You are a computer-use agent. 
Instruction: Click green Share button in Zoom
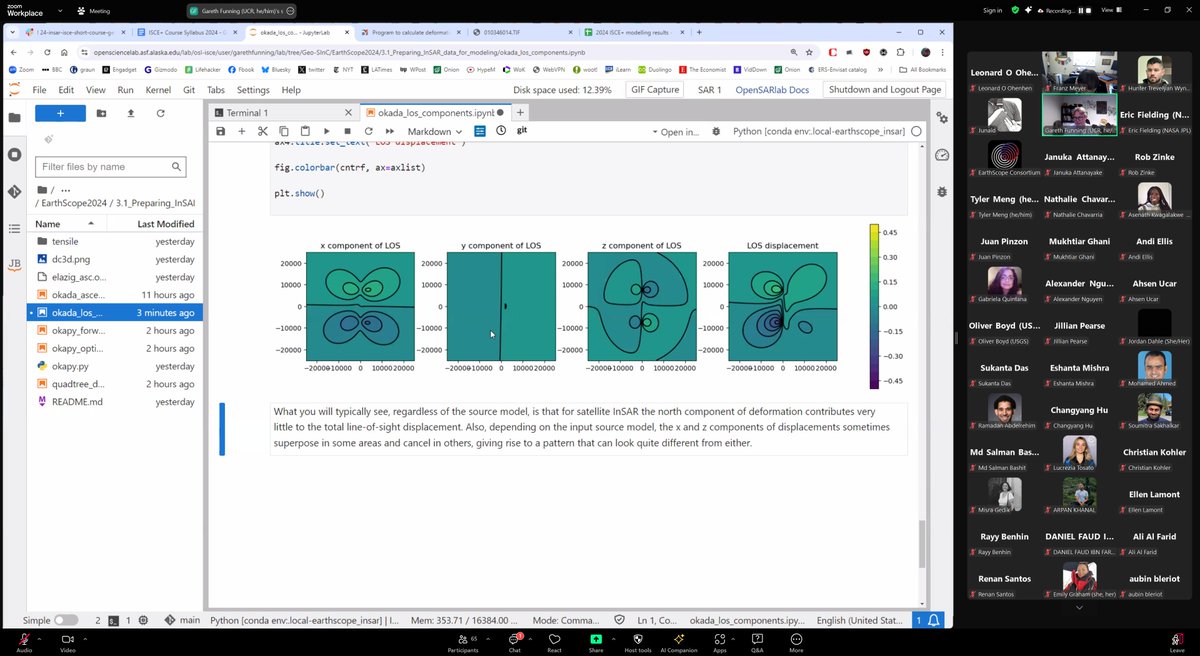coord(596,641)
